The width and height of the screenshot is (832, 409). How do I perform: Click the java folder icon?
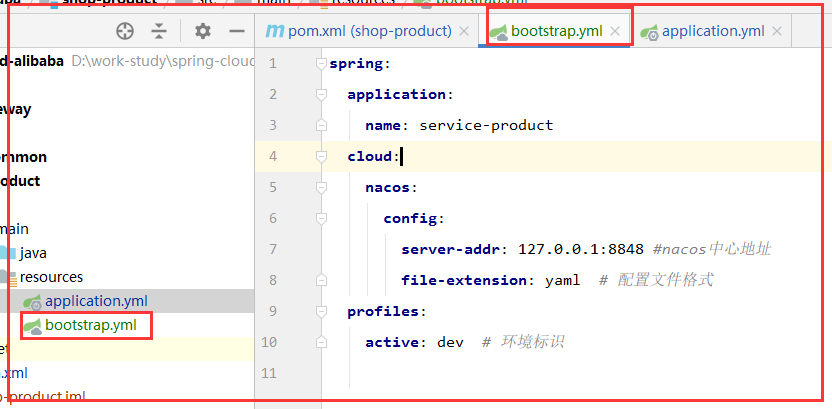point(7,253)
